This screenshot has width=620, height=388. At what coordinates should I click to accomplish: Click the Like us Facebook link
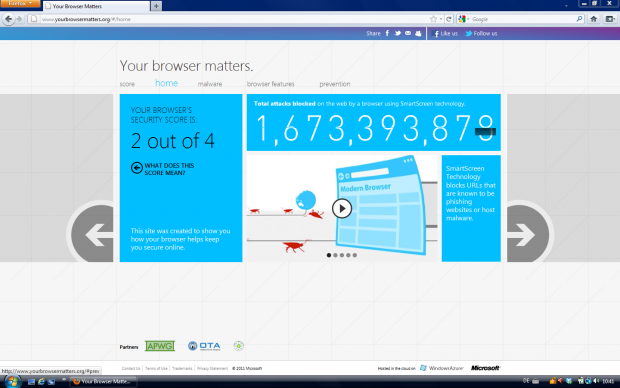(x=446, y=34)
